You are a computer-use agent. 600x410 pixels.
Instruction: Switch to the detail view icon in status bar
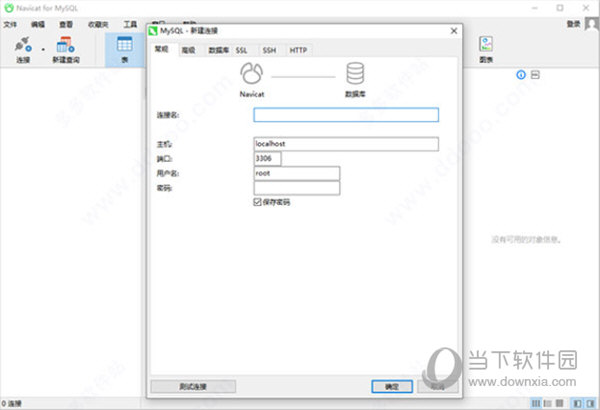click(x=548, y=403)
